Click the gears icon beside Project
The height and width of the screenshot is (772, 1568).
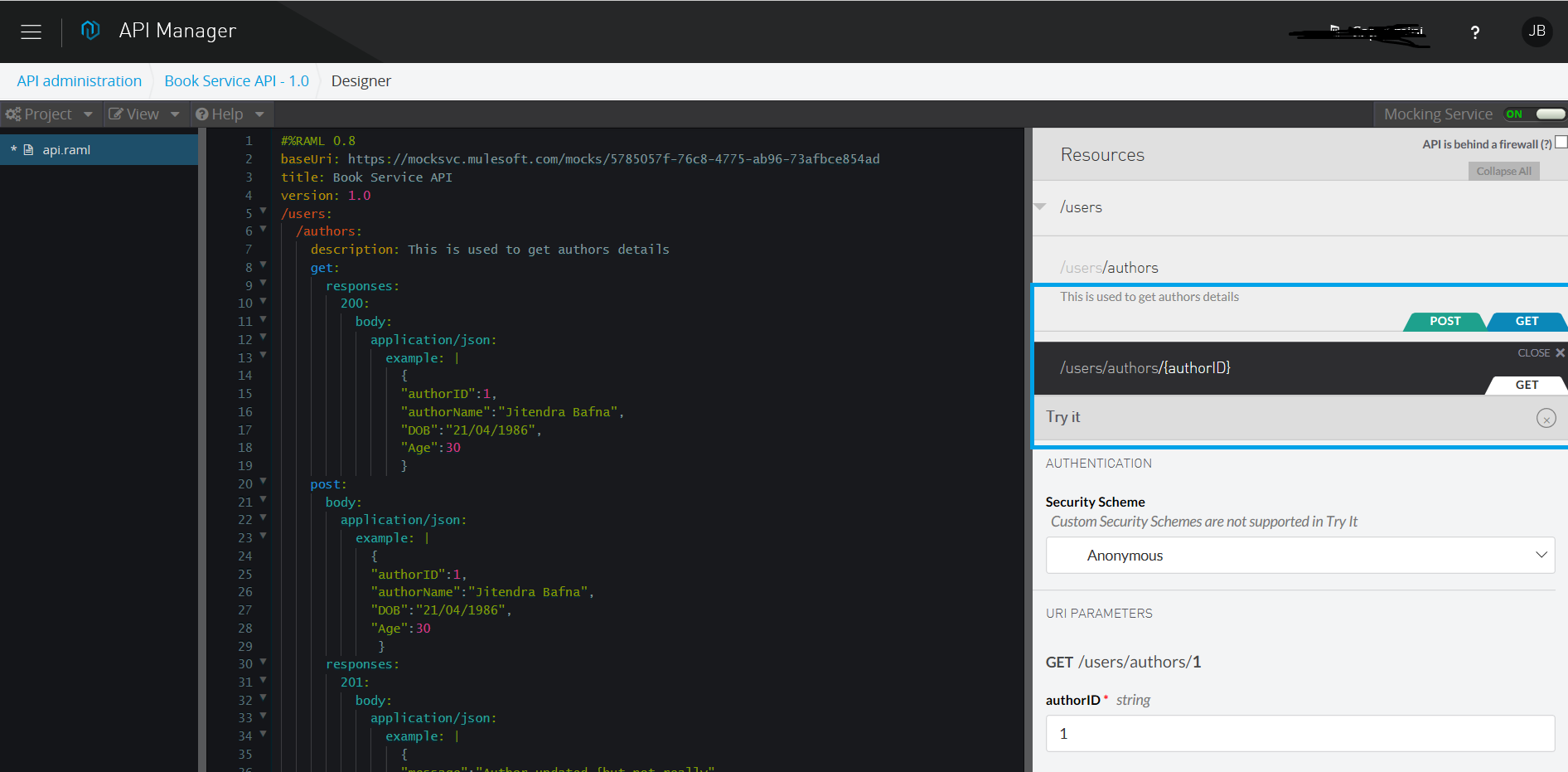[x=13, y=114]
